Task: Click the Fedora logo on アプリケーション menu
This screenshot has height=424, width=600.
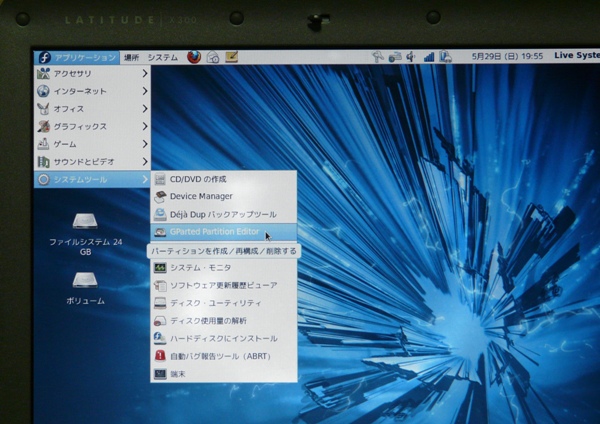Action: 44,57
